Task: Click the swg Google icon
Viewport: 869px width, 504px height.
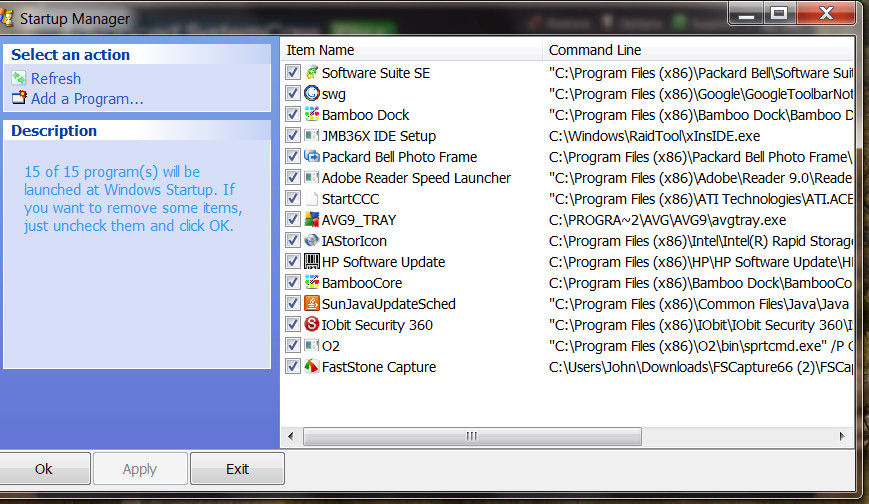Action: (x=312, y=93)
